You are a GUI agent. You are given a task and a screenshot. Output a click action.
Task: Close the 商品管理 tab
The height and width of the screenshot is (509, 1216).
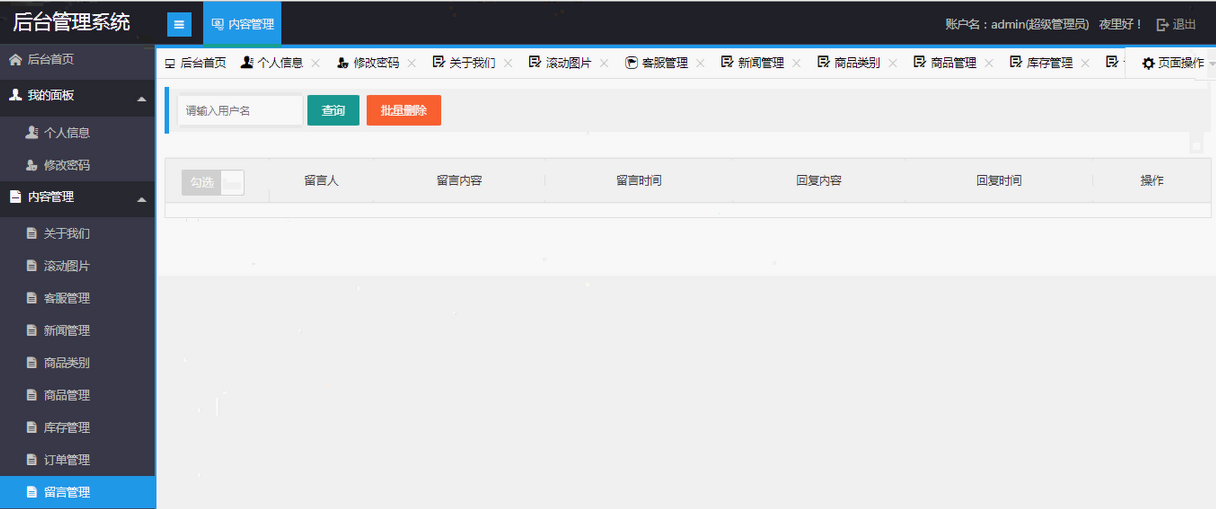[989, 63]
